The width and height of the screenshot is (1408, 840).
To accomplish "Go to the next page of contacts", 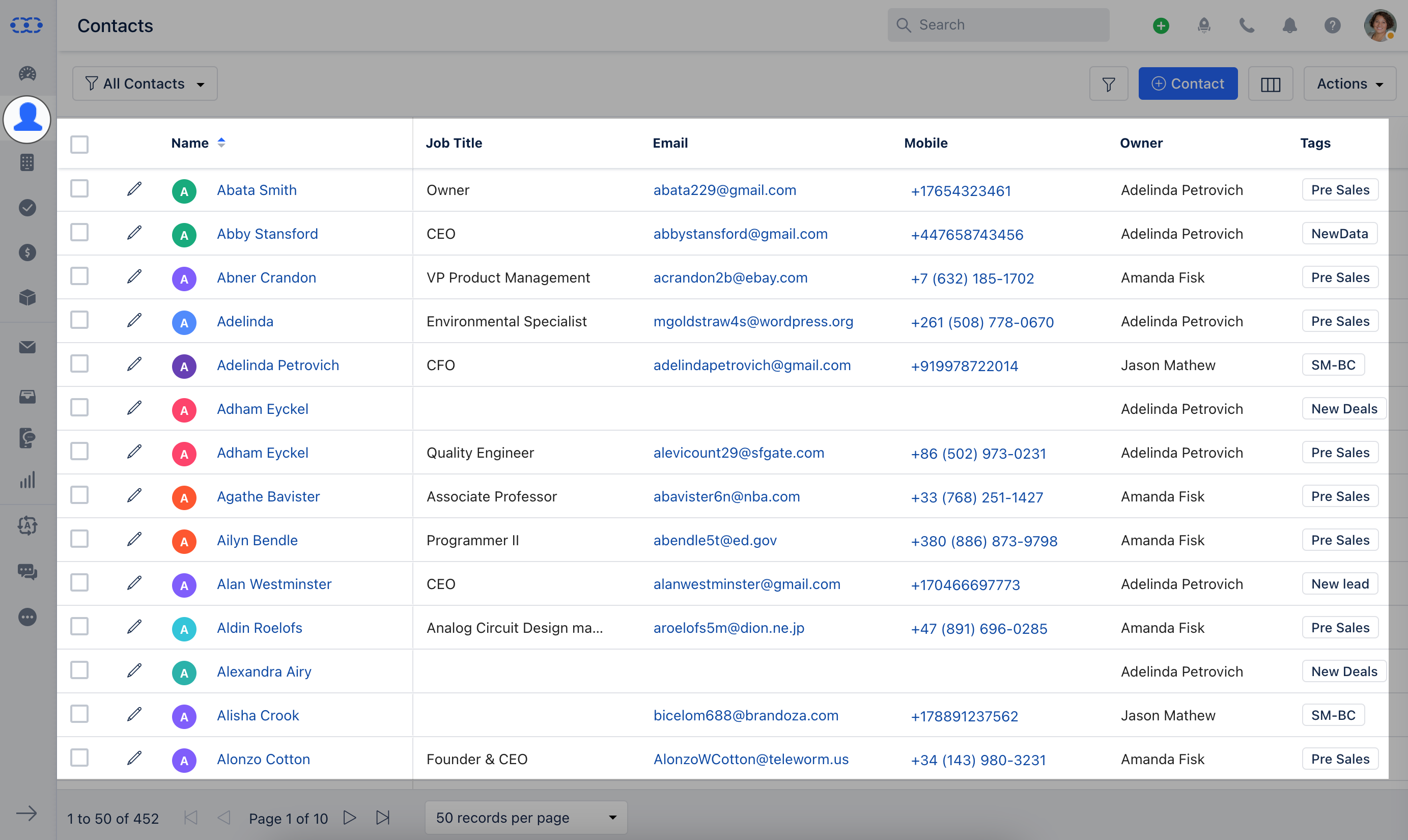I will click(x=350, y=818).
